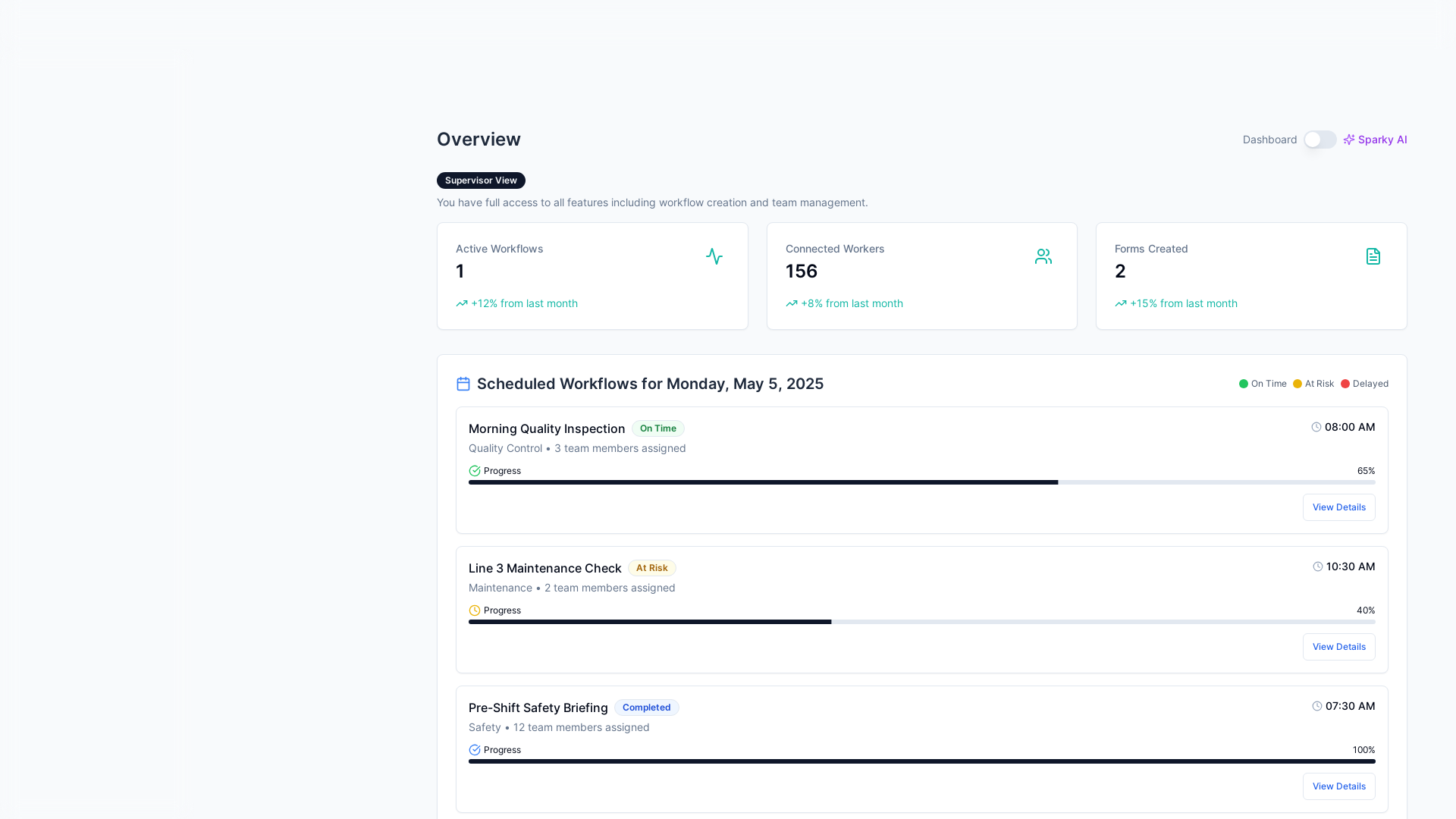This screenshot has height=819, width=1456.
Task: Click the clock icon beside 08:00 AM
Action: (1316, 427)
